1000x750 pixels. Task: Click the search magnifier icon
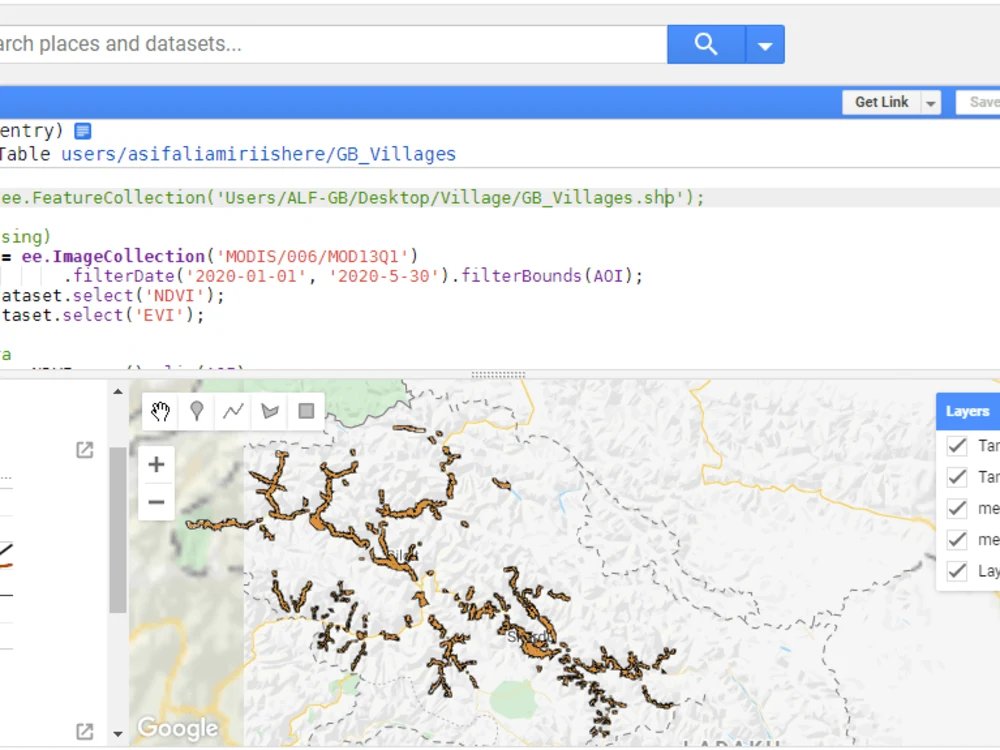705,44
